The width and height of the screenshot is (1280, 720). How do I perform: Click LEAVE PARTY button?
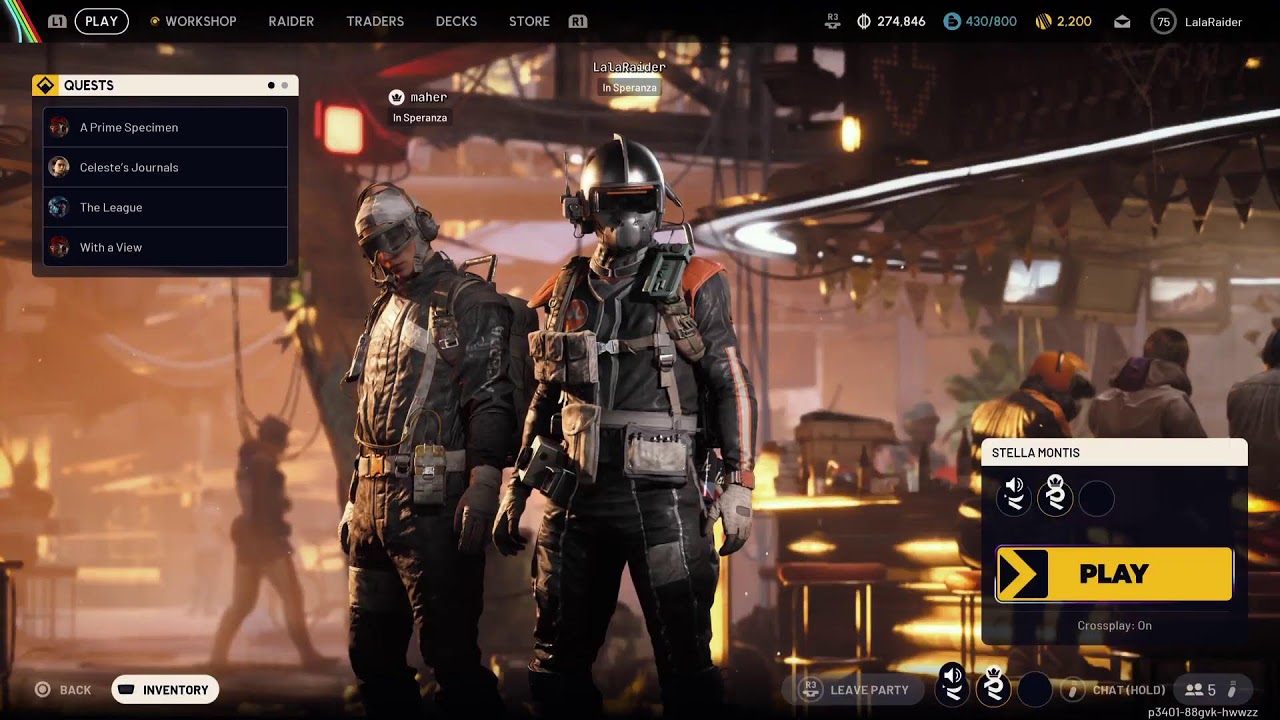(855, 690)
